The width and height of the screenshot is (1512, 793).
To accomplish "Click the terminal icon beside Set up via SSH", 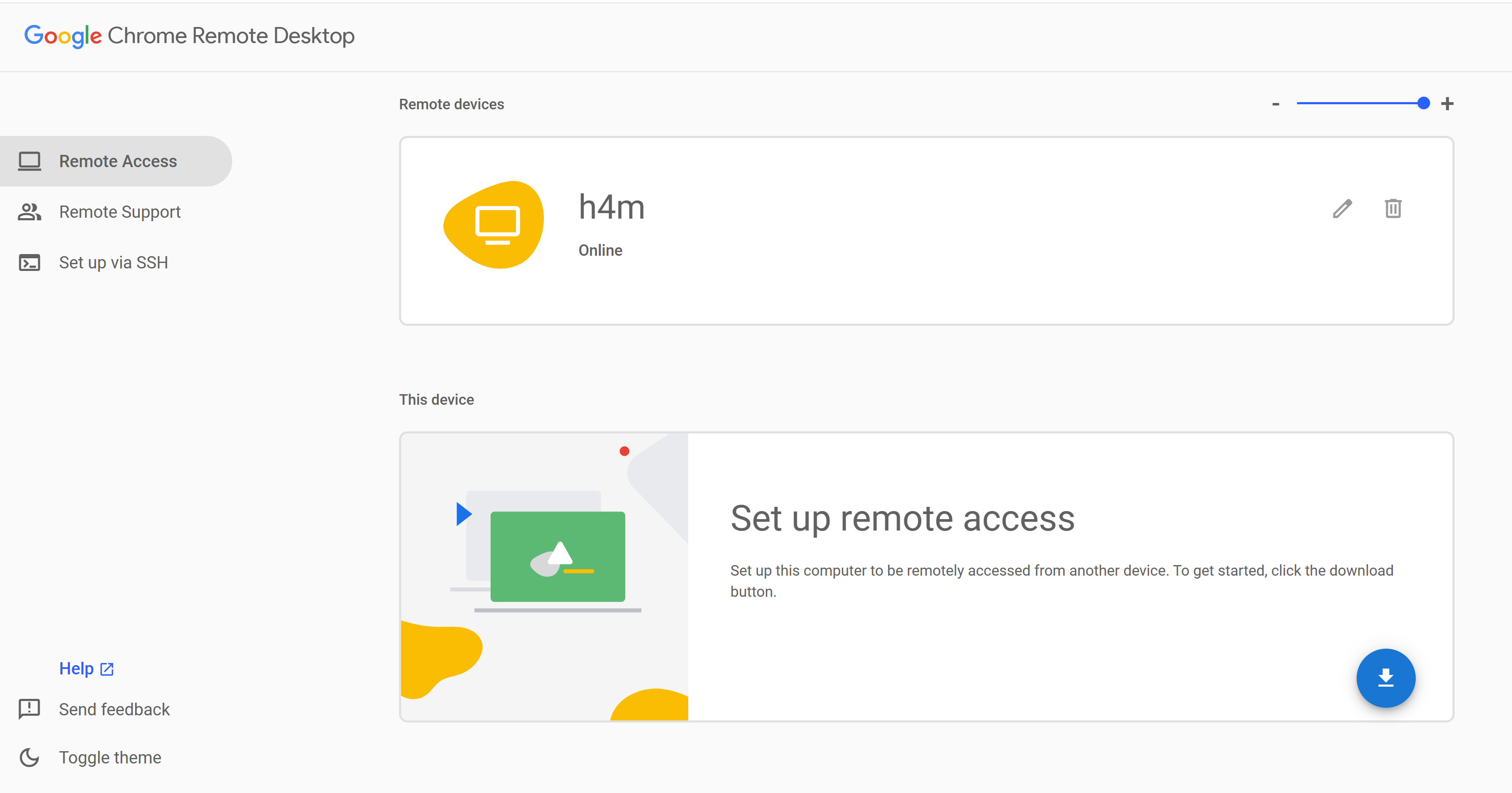I will pos(30,262).
